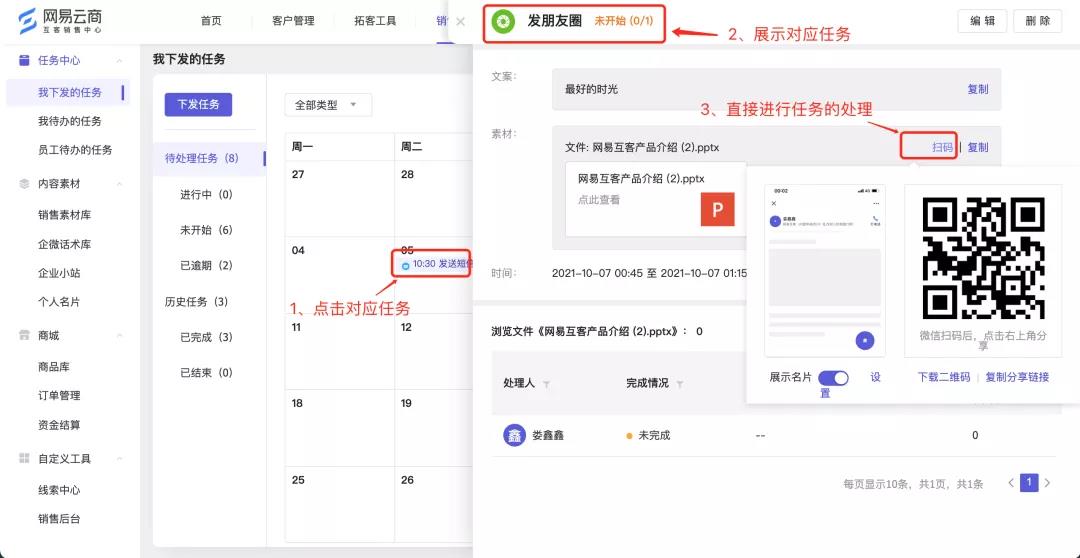Click the 10:30 发送短信 calendar task

coord(436,264)
